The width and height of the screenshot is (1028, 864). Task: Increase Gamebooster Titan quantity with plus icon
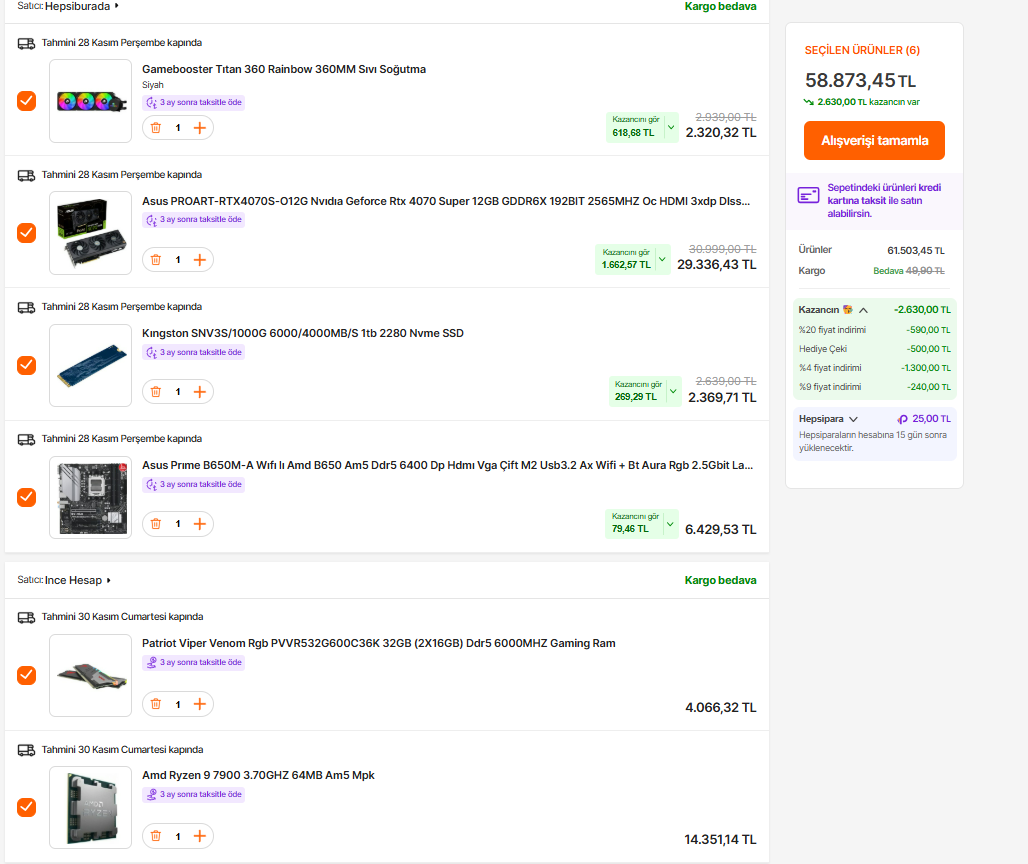pos(200,128)
